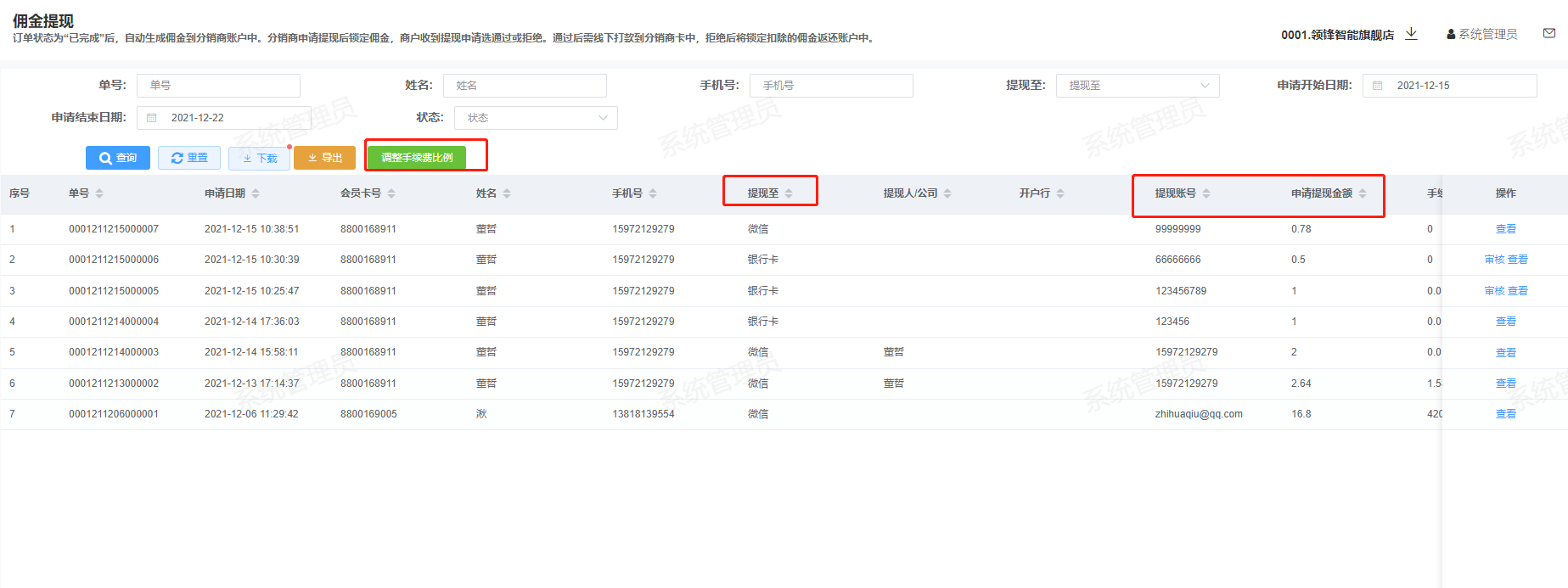Sort by 申请提现金额 column sort icon
Image resolution: width=1568 pixels, height=588 pixels.
pos(1363,193)
